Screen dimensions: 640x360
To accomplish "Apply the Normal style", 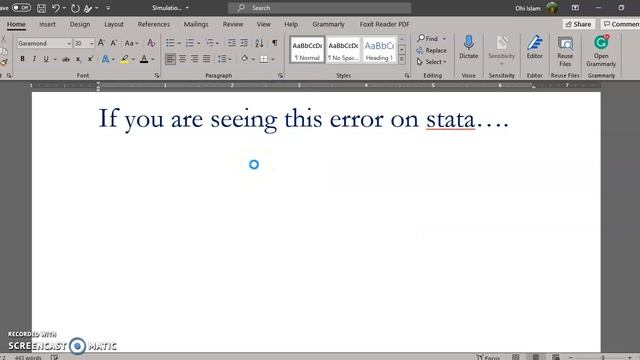I will click(x=307, y=50).
